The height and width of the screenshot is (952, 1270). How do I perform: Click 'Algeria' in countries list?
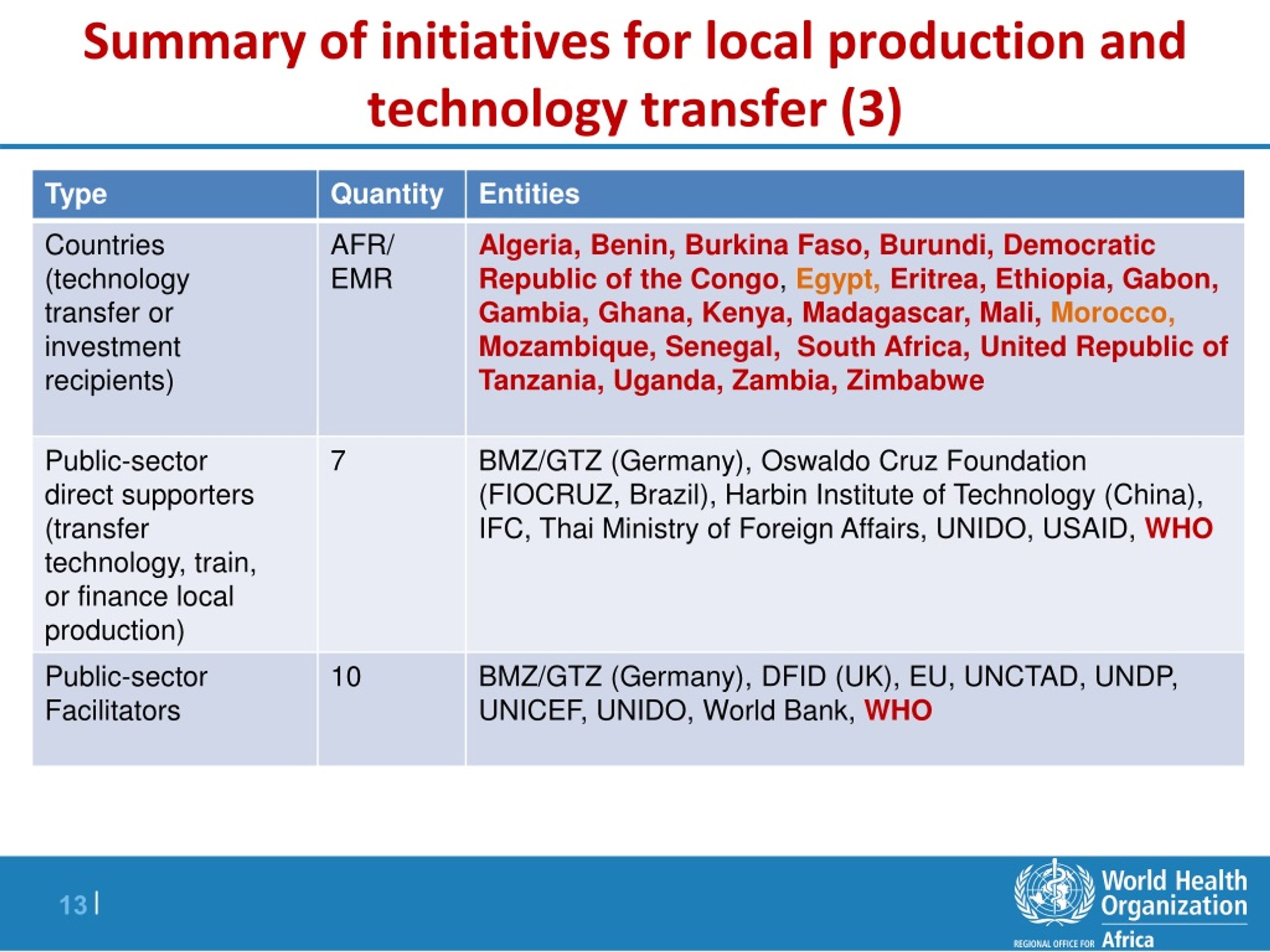point(526,245)
